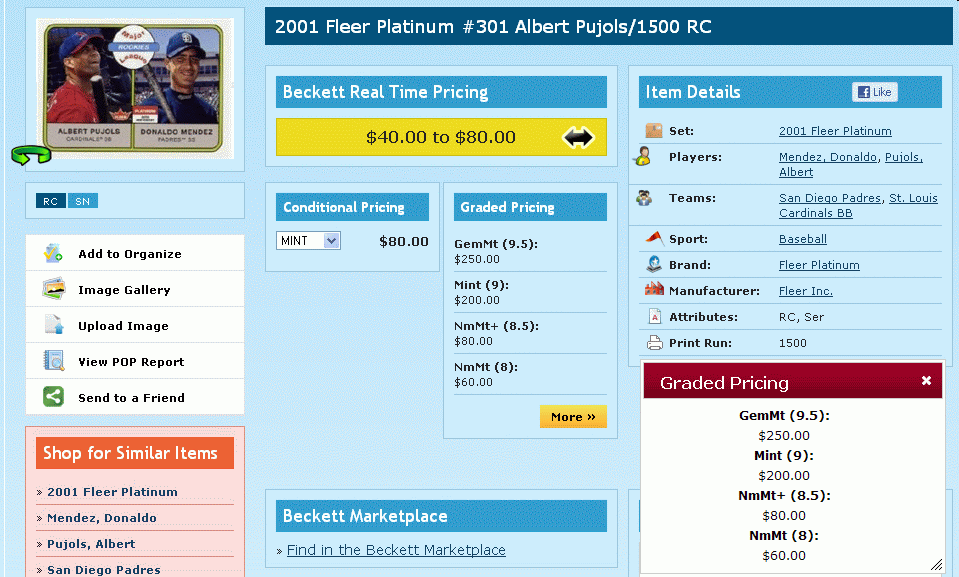Follow the Baseball sport link
959x577 pixels.
coord(802,239)
